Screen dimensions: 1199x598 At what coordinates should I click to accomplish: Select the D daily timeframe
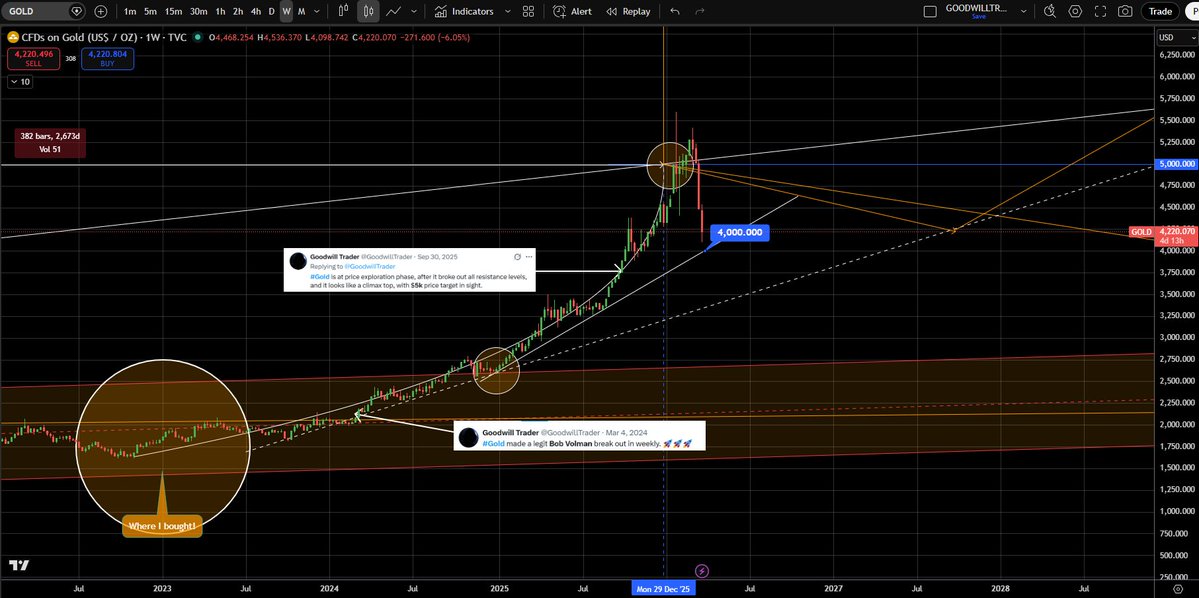click(271, 11)
